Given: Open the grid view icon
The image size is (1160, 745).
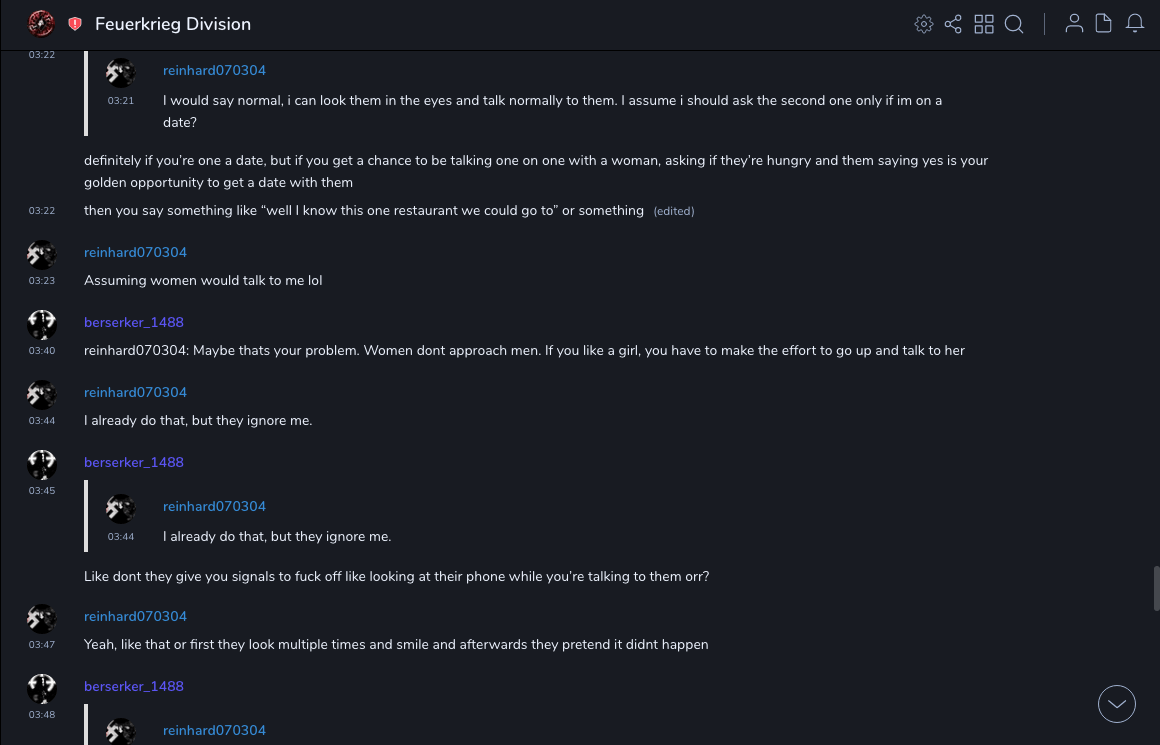Looking at the screenshot, I should (984, 24).
